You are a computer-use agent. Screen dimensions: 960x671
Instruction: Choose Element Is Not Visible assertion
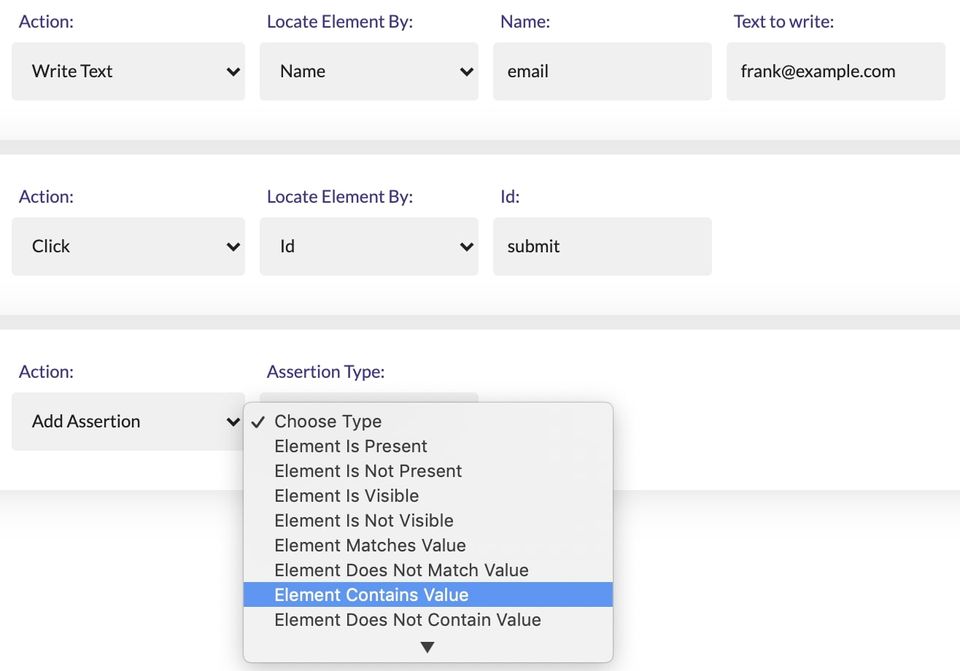coord(364,520)
